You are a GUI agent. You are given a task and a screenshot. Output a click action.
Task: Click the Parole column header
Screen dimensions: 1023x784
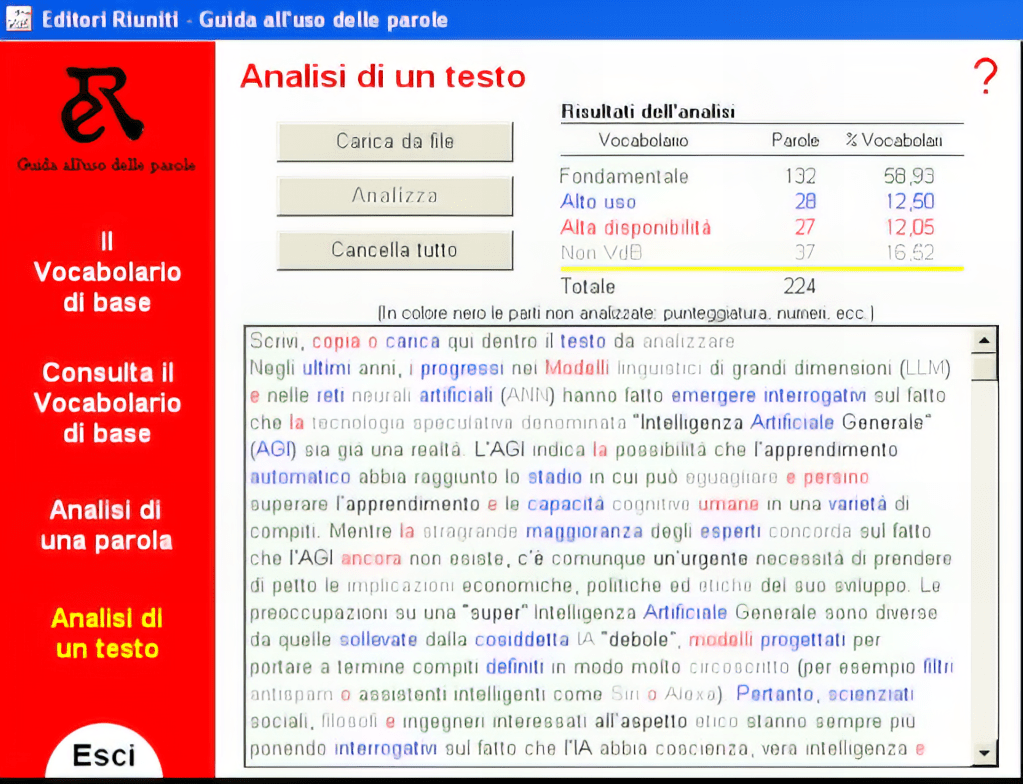pos(795,141)
